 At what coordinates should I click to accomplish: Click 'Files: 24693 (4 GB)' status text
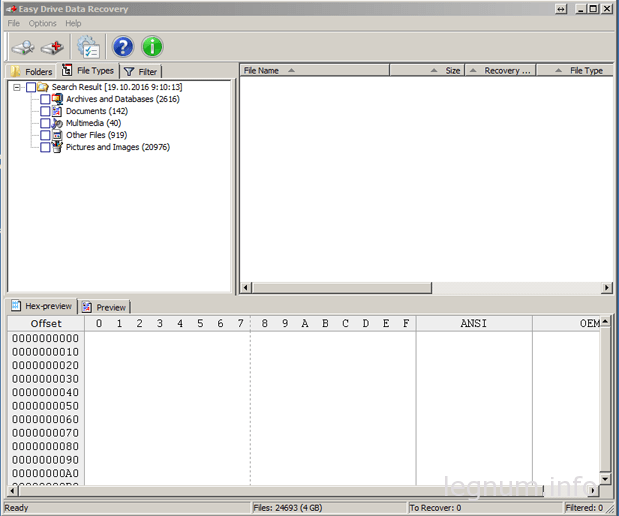tap(288, 508)
